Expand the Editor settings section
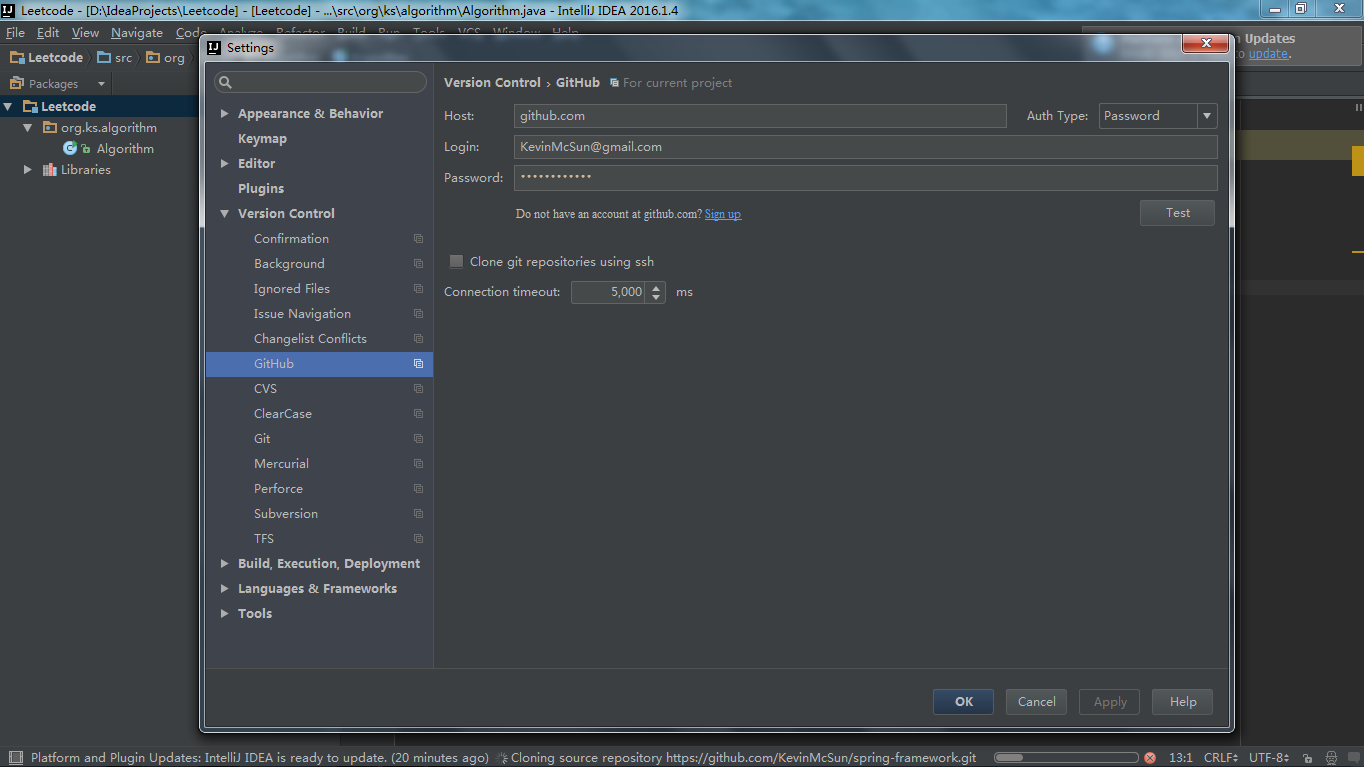Image resolution: width=1364 pixels, height=767 pixels. 224,164
